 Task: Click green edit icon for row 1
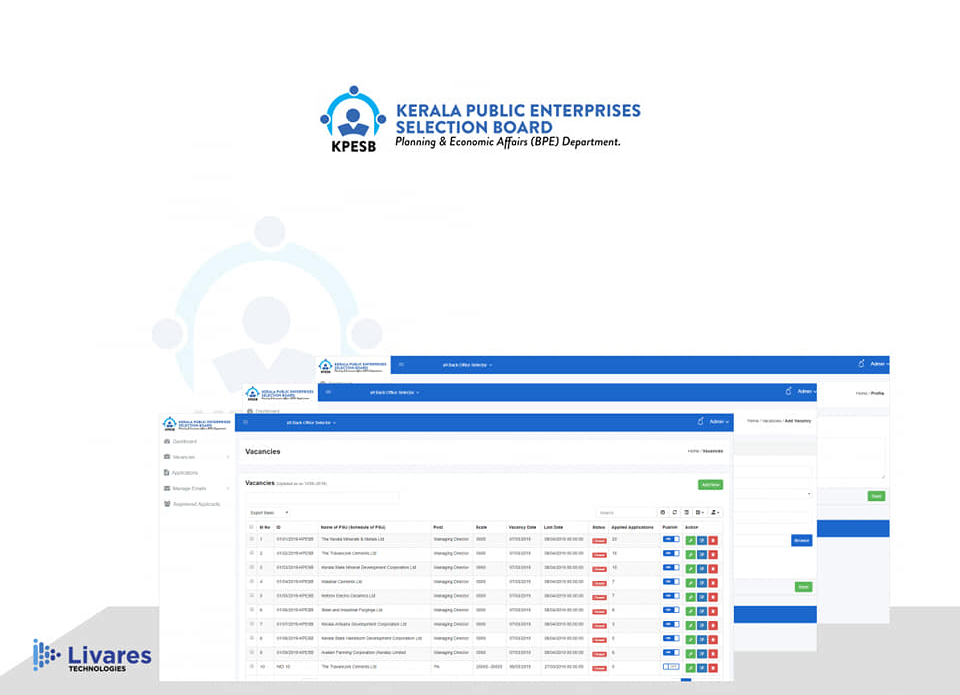[691, 541]
